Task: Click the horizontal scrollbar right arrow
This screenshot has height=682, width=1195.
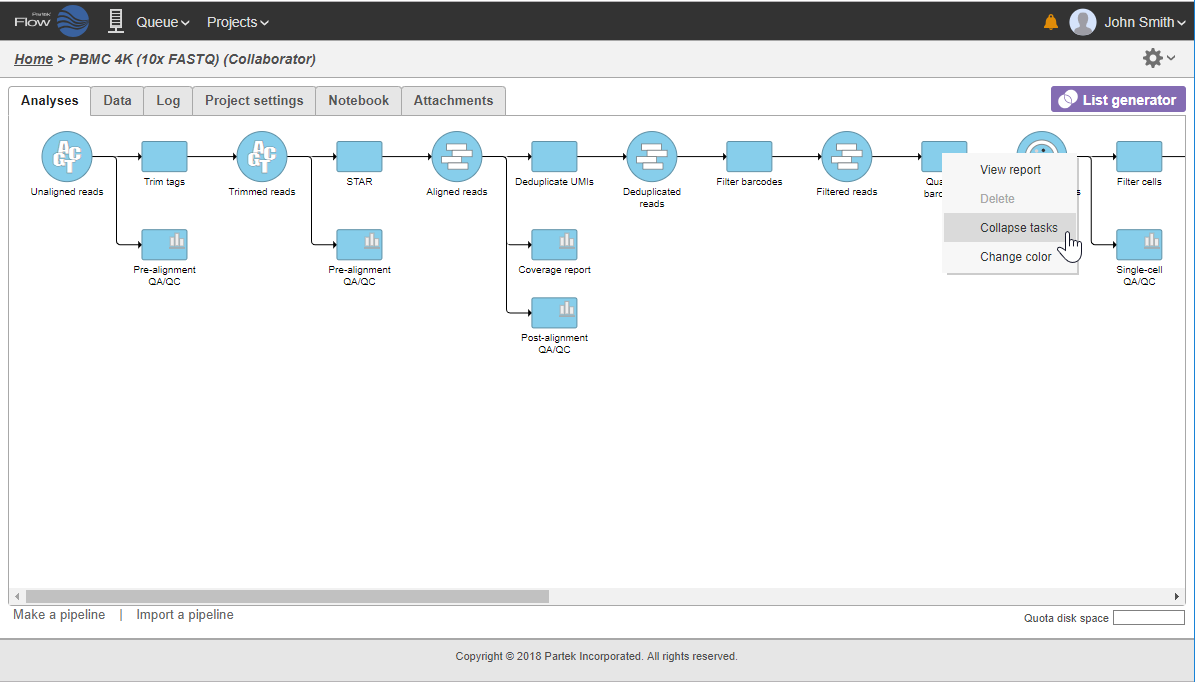Action: click(1176, 597)
